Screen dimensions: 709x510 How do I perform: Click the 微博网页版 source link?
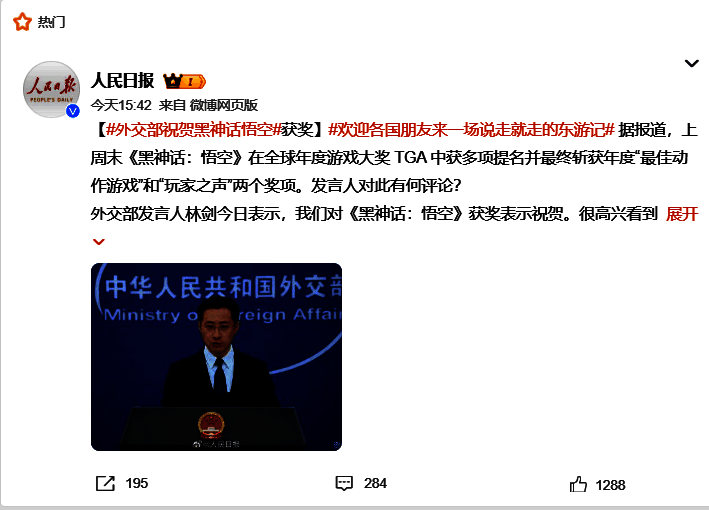[224, 105]
